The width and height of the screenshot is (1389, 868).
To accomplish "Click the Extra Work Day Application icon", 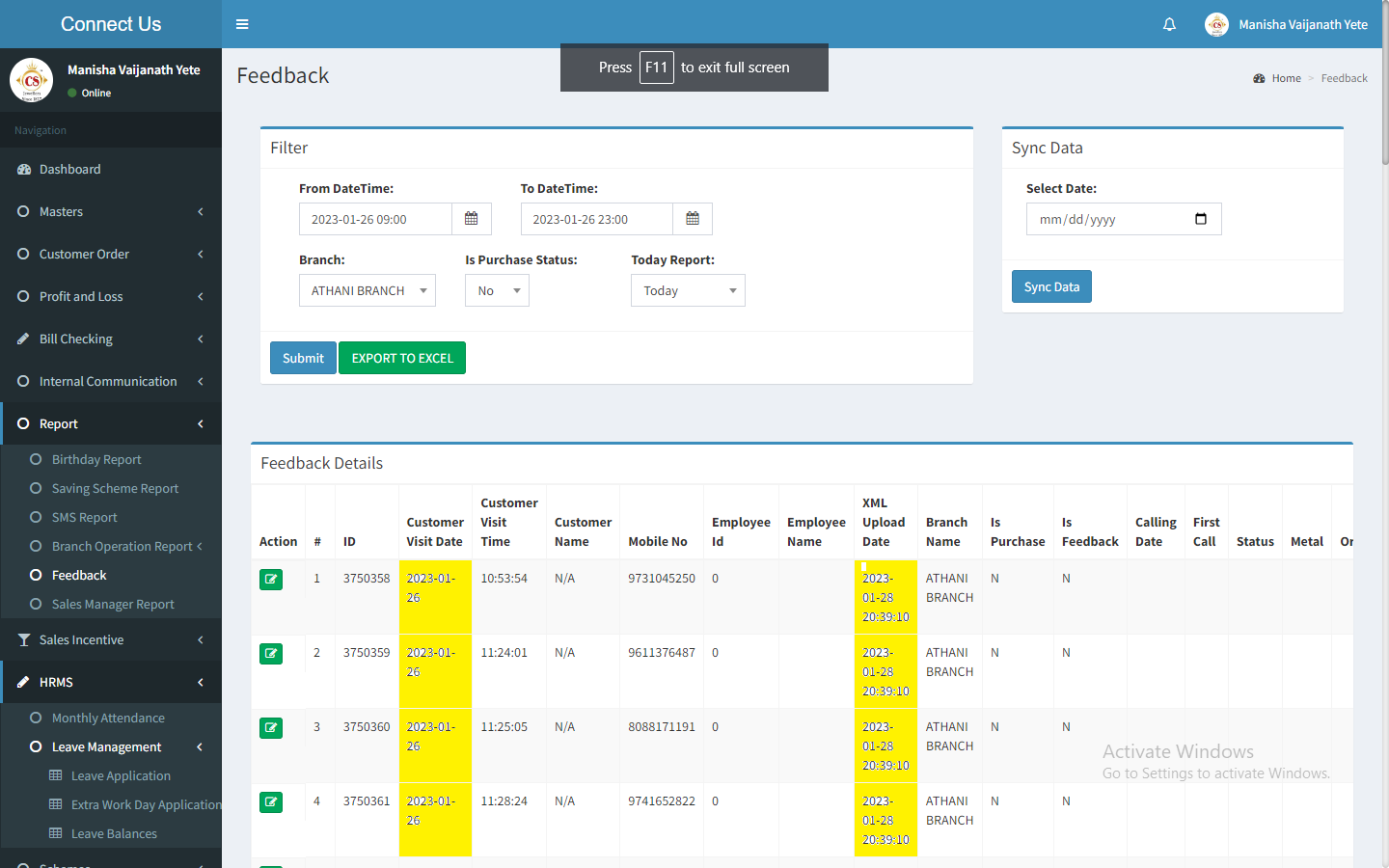I will click(x=56, y=804).
